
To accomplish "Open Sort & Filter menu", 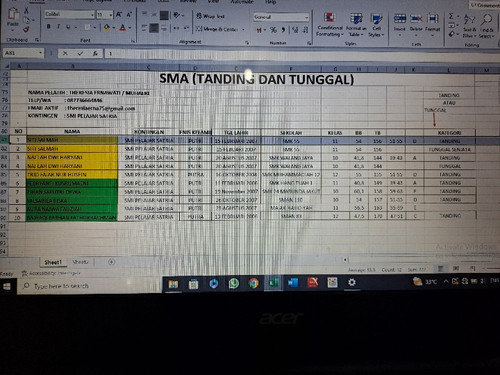I will [x=469, y=25].
